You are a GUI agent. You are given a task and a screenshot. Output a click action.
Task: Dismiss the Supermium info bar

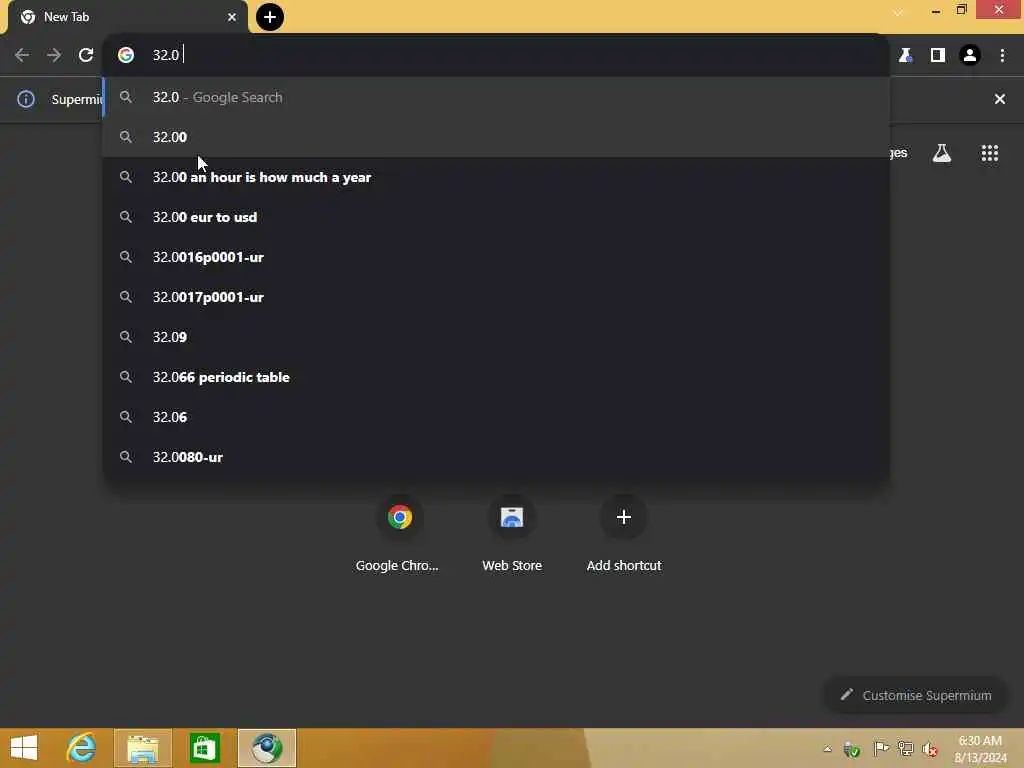tap(1000, 99)
